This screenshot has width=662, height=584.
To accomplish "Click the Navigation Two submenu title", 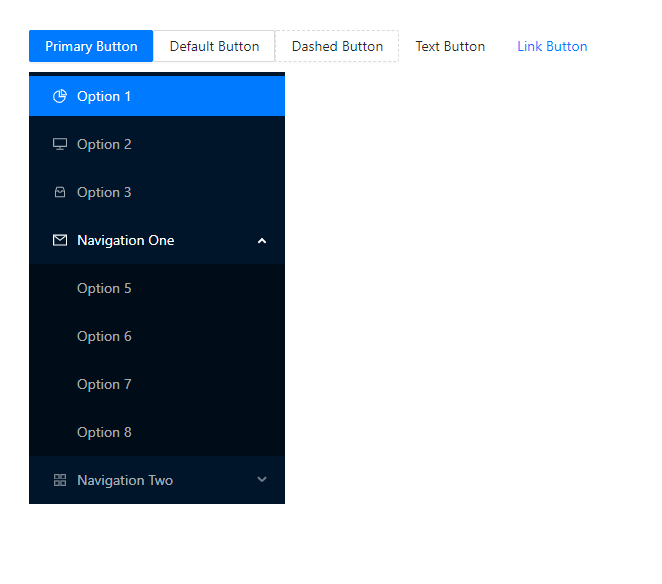I will (x=157, y=480).
